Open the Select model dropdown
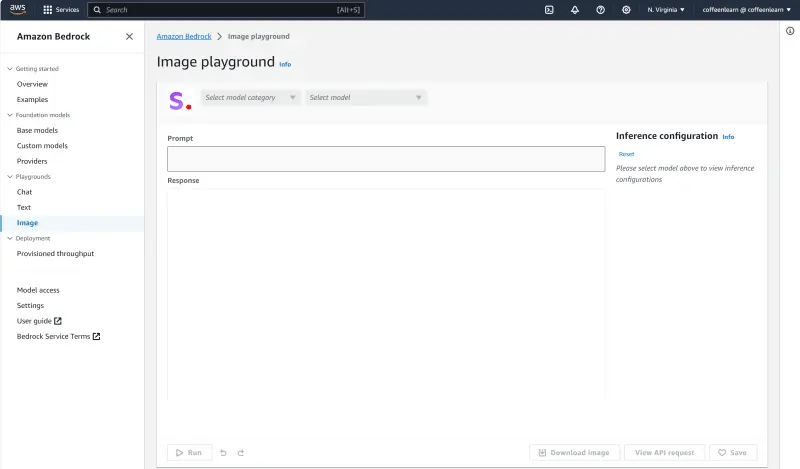 point(366,97)
